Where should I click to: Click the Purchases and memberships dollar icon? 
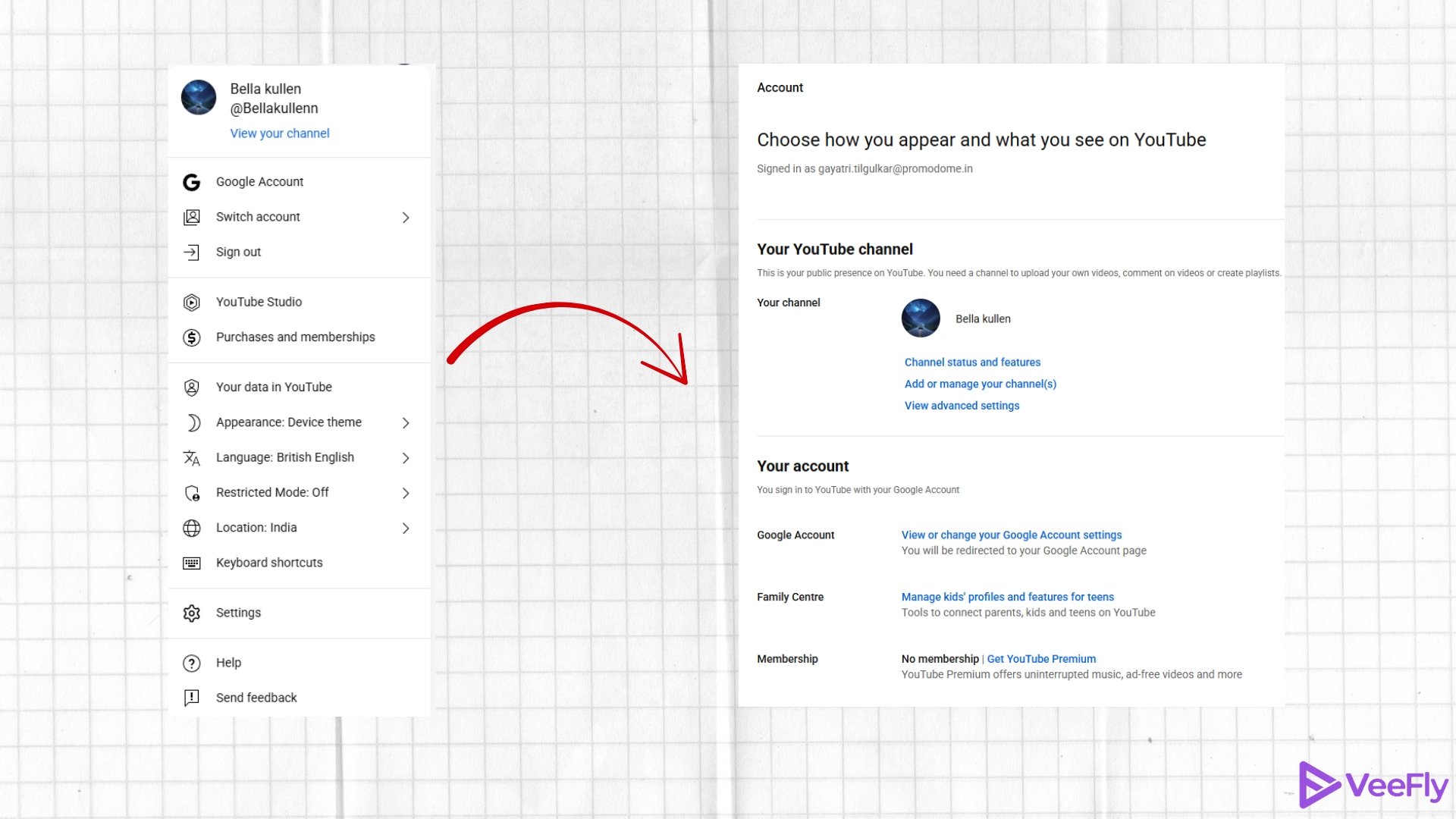pos(192,337)
